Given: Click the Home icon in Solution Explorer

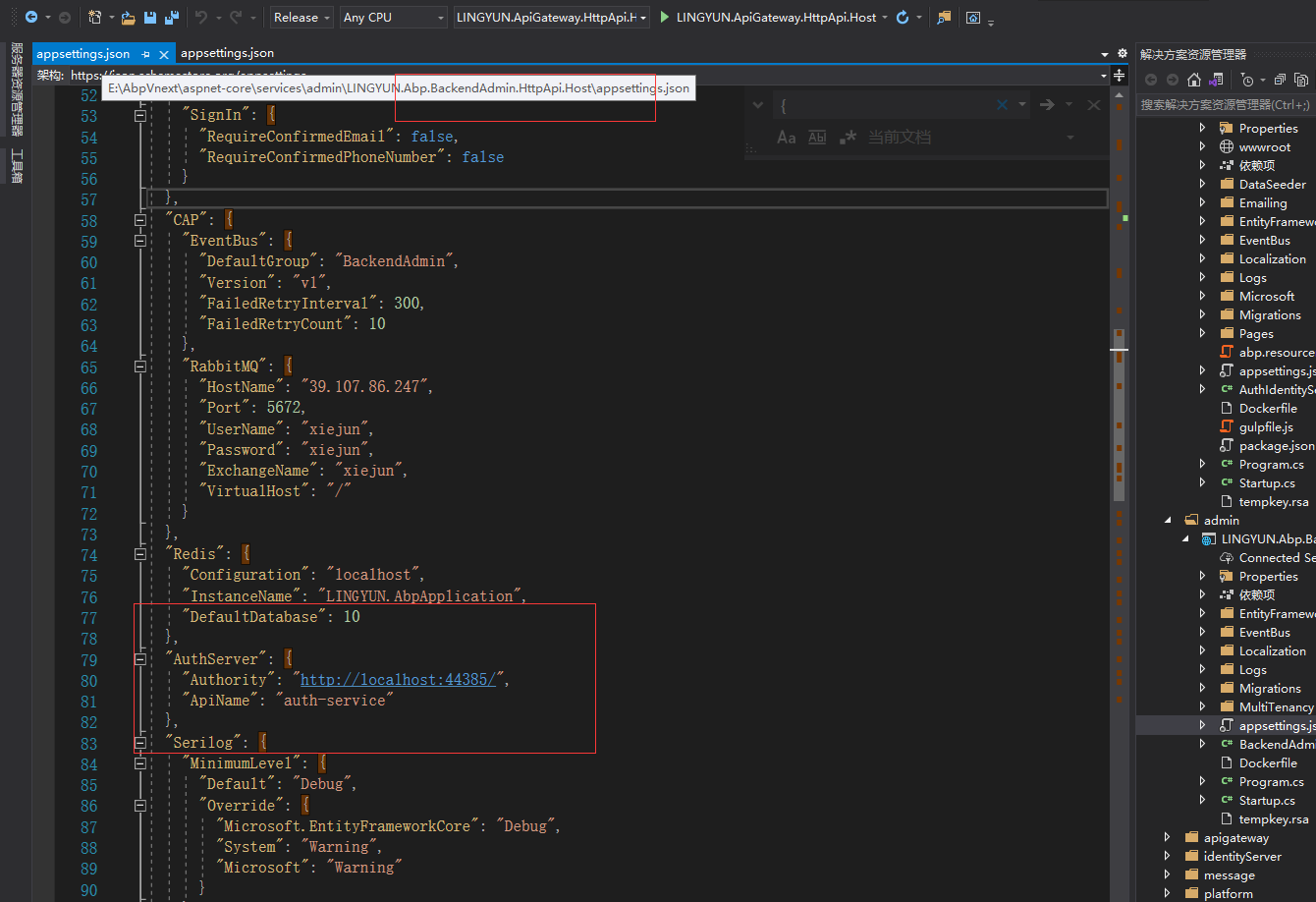Looking at the screenshot, I should click(1194, 79).
